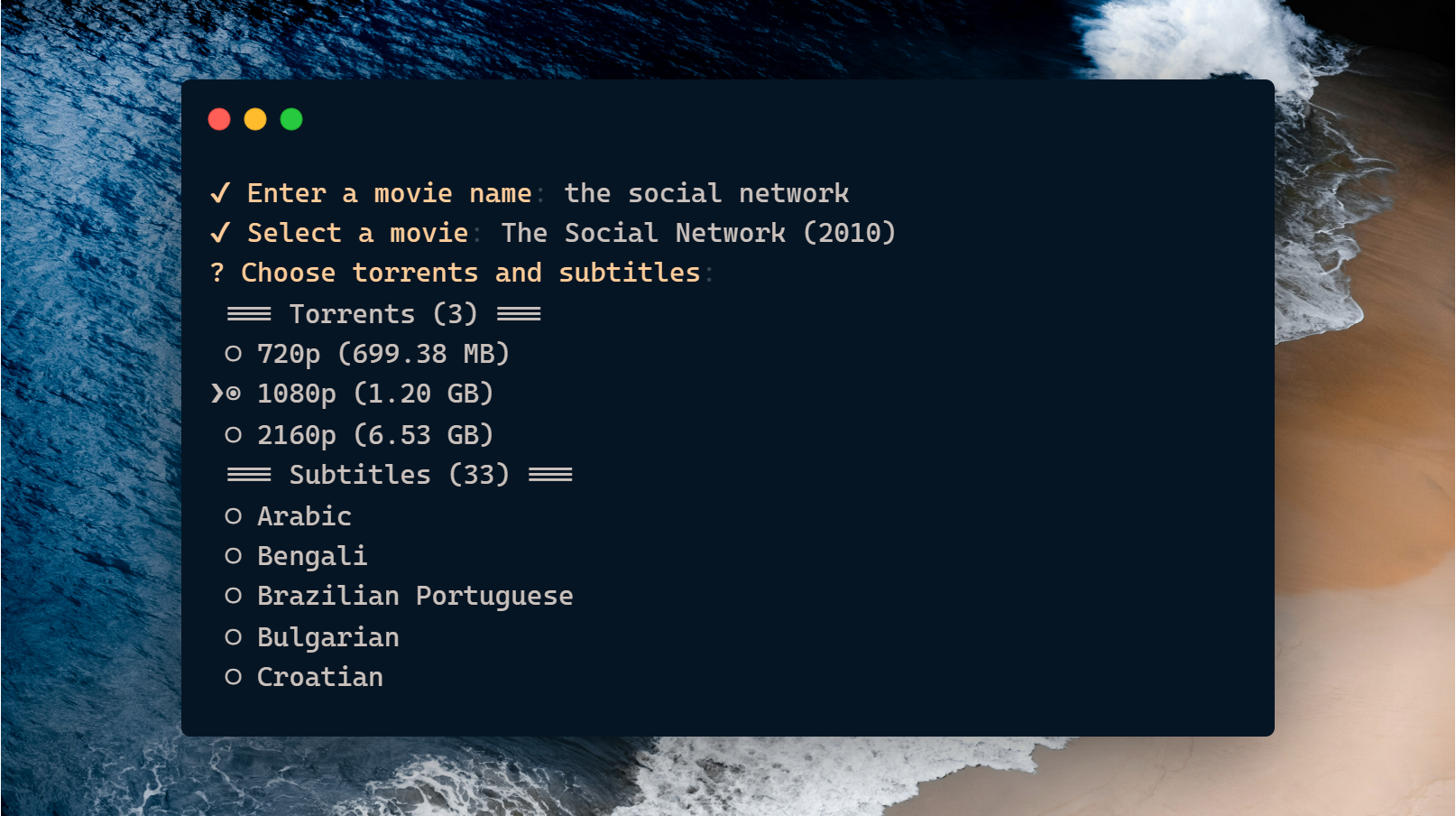
Task: Select the Arabic subtitle radio
Action: click(x=233, y=516)
